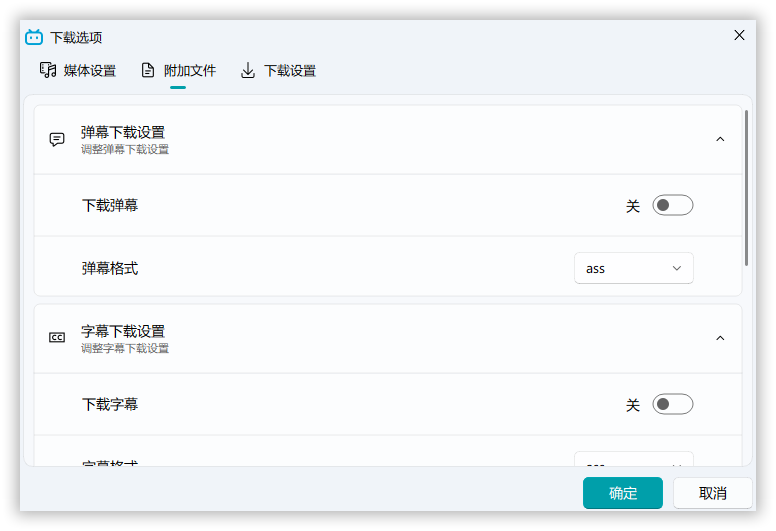The height and width of the screenshot is (531, 776).
Task: Switch to the 媒体设置 tab
Action: tap(89, 71)
